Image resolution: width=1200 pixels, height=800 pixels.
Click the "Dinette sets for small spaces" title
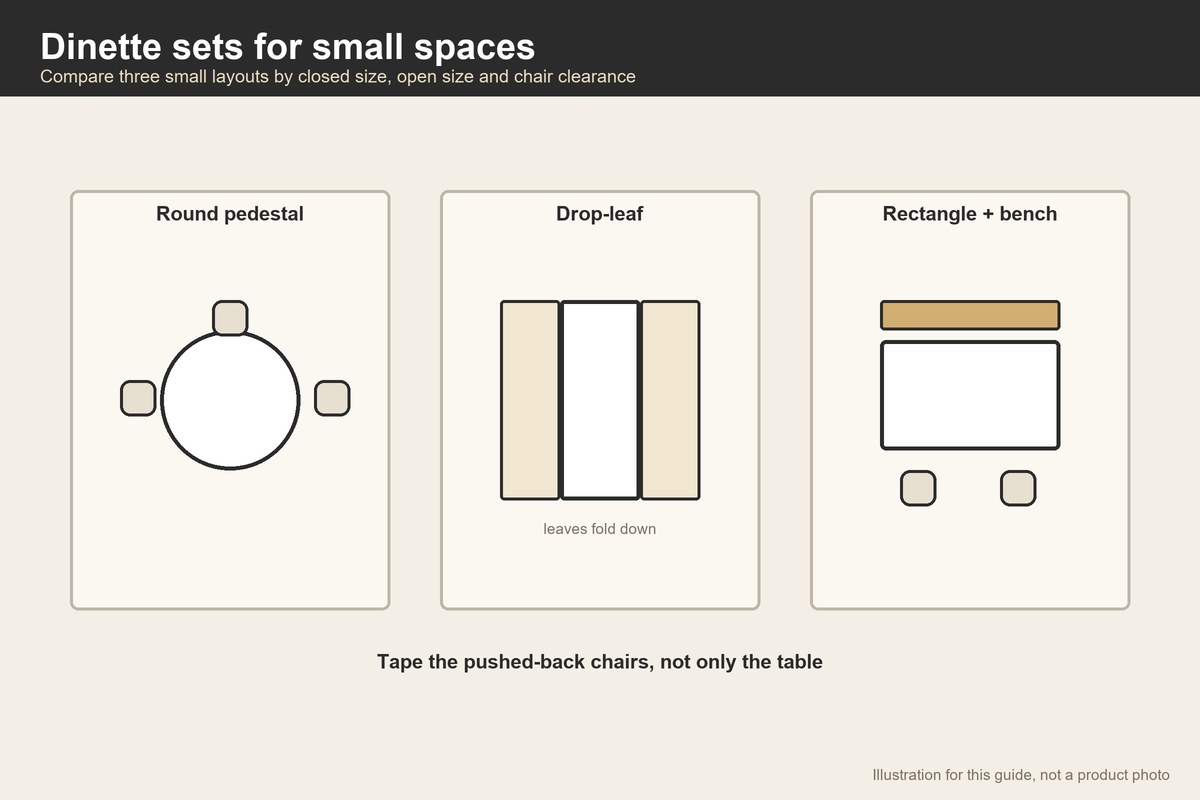[x=288, y=47]
